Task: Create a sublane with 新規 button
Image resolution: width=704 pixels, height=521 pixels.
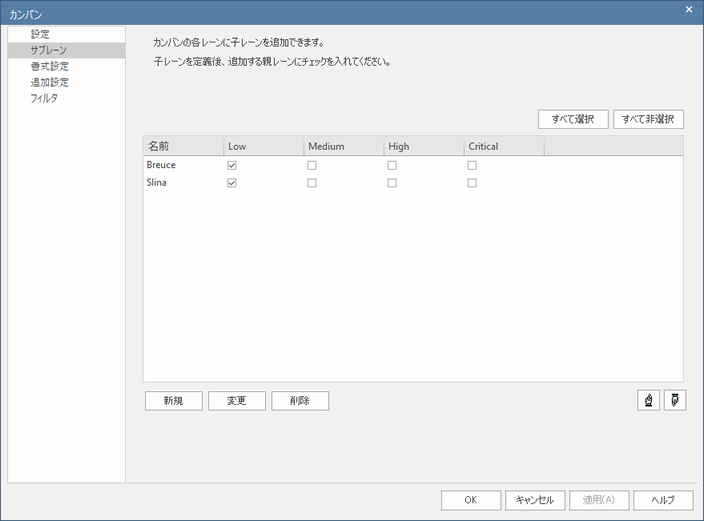Action: 174,400
